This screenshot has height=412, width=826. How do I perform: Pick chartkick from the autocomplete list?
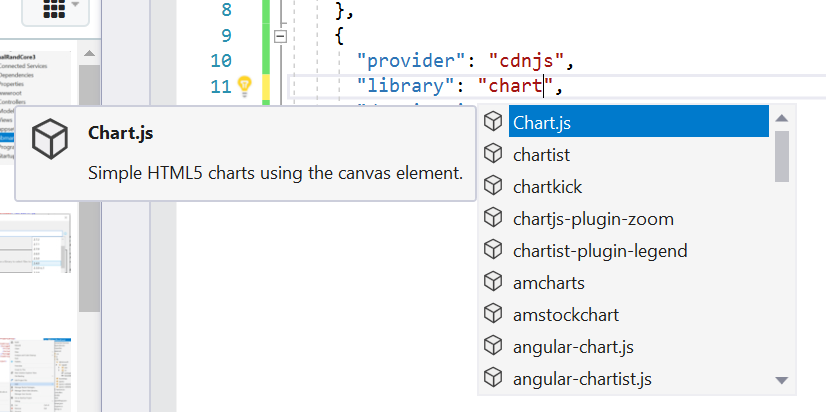click(547, 187)
